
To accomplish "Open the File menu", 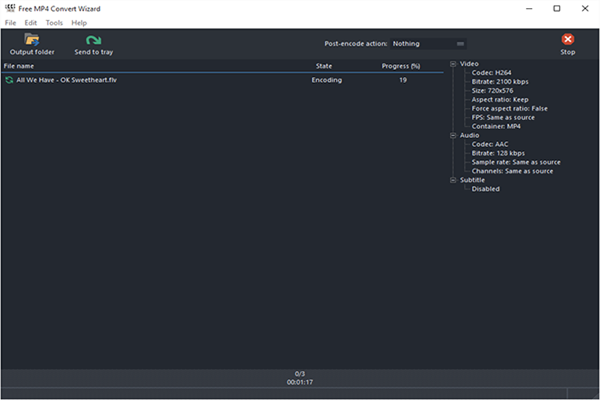I will (x=10, y=22).
